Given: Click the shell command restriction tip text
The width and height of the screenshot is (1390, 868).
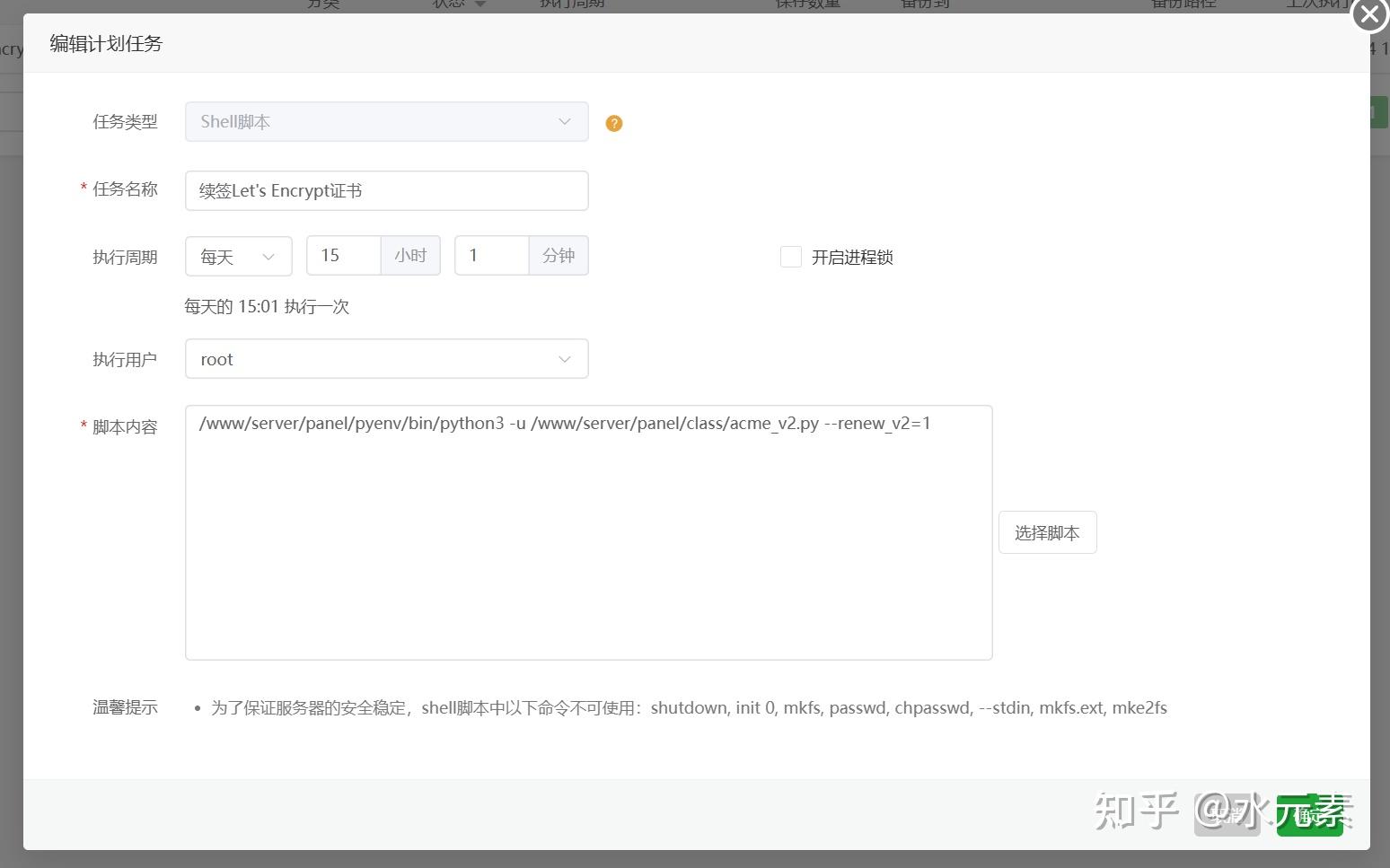Looking at the screenshot, I should 689,707.
